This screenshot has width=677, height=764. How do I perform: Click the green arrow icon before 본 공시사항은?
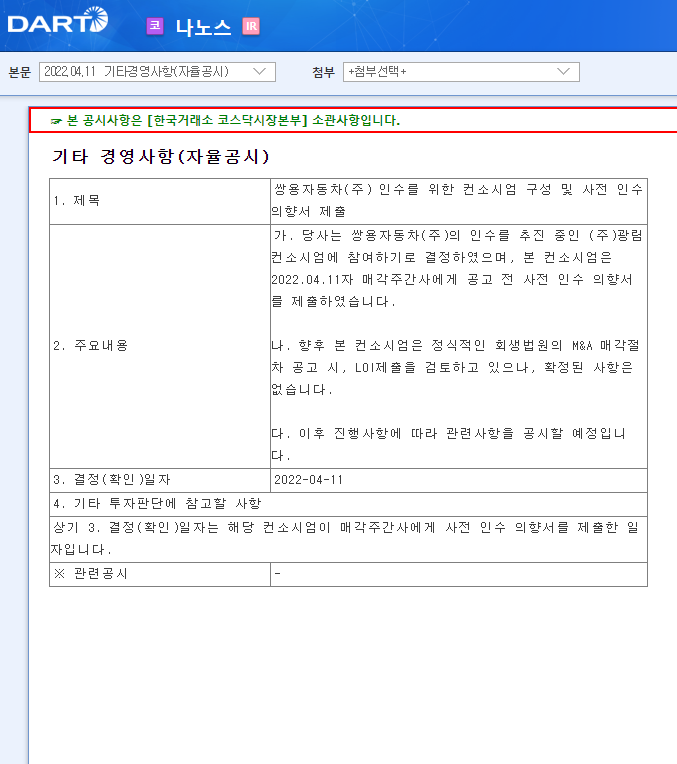[x=57, y=121]
